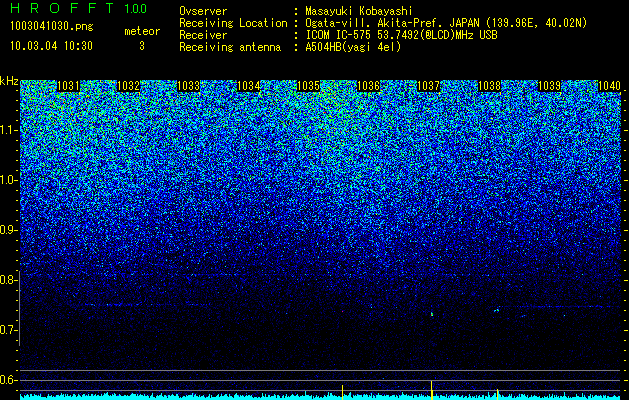Click the meteor echo spot near 1038
629x400 pixels.
pos(497,310)
